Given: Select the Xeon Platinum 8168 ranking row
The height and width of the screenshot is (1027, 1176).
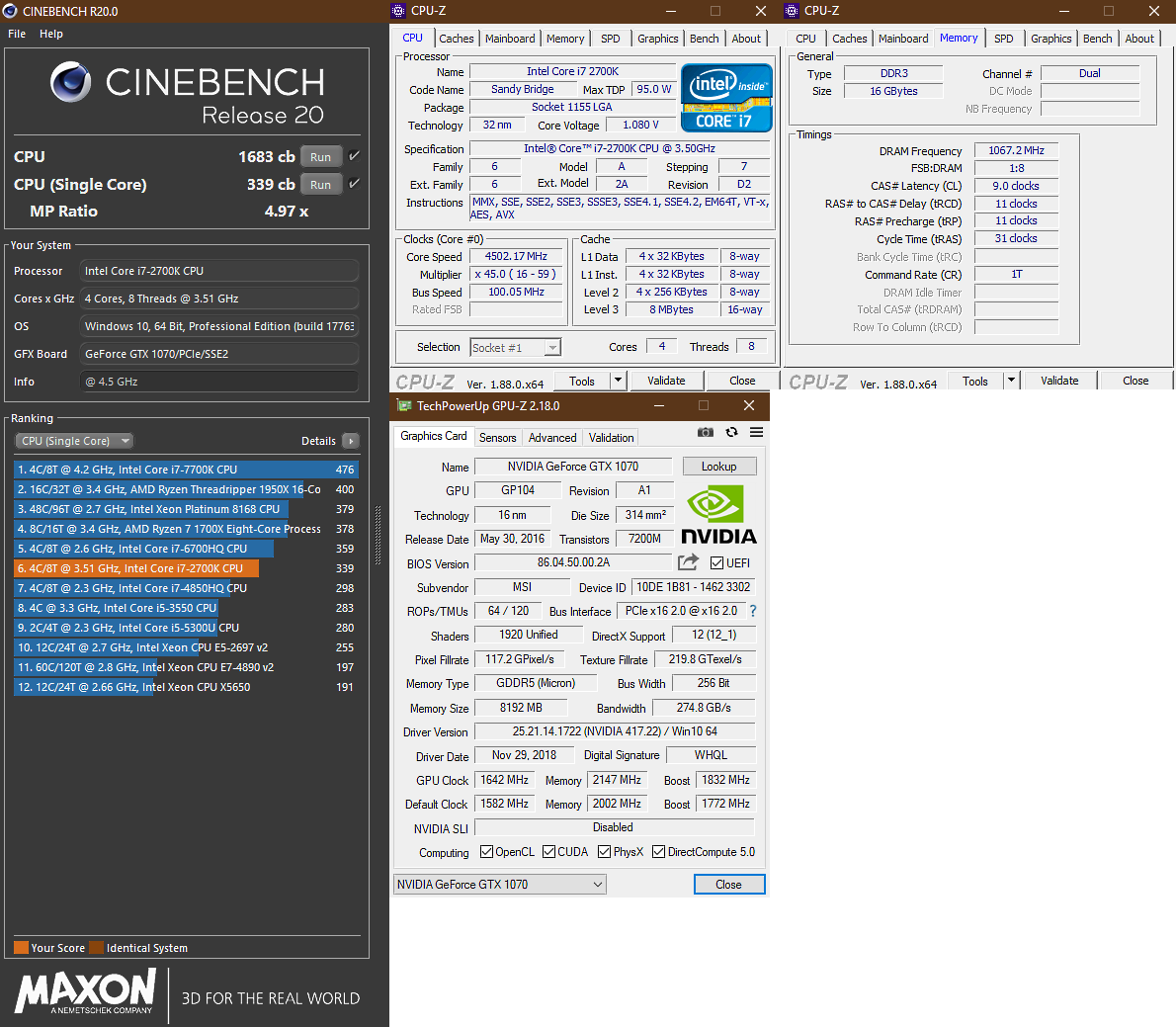Looking at the screenshot, I should (186, 509).
